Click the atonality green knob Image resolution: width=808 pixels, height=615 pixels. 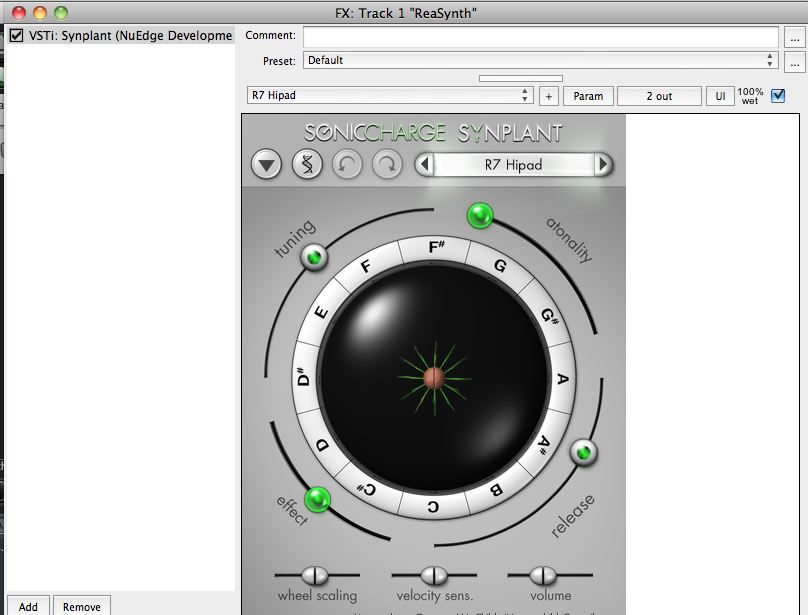[x=480, y=215]
